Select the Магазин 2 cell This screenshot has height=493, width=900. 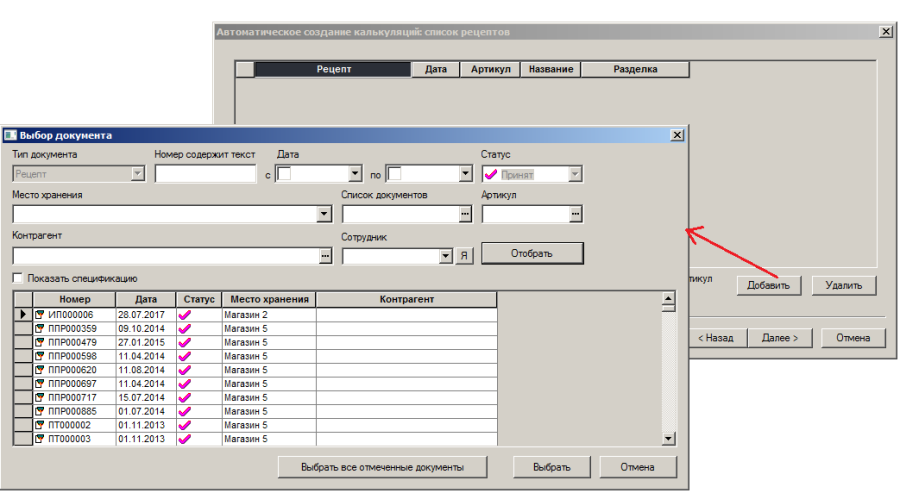(269, 315)
